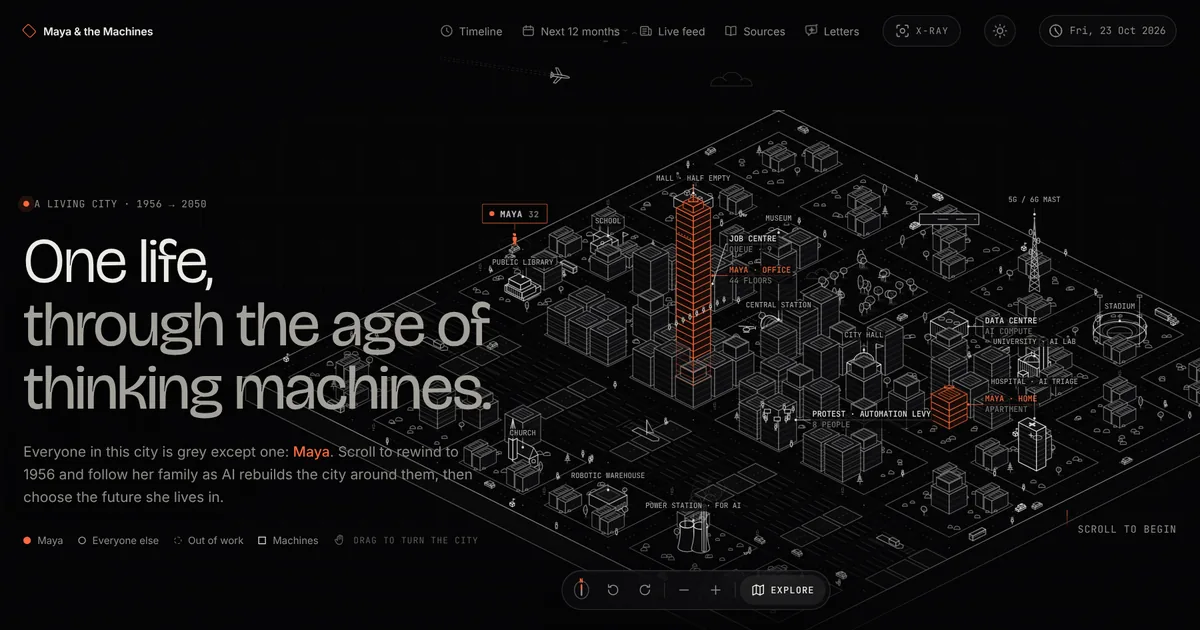Image resolution: width=1200 pixels, height=630 pixels.
Task: Click the Robotic Warehouse label
Action: click(x=607, y=476)
